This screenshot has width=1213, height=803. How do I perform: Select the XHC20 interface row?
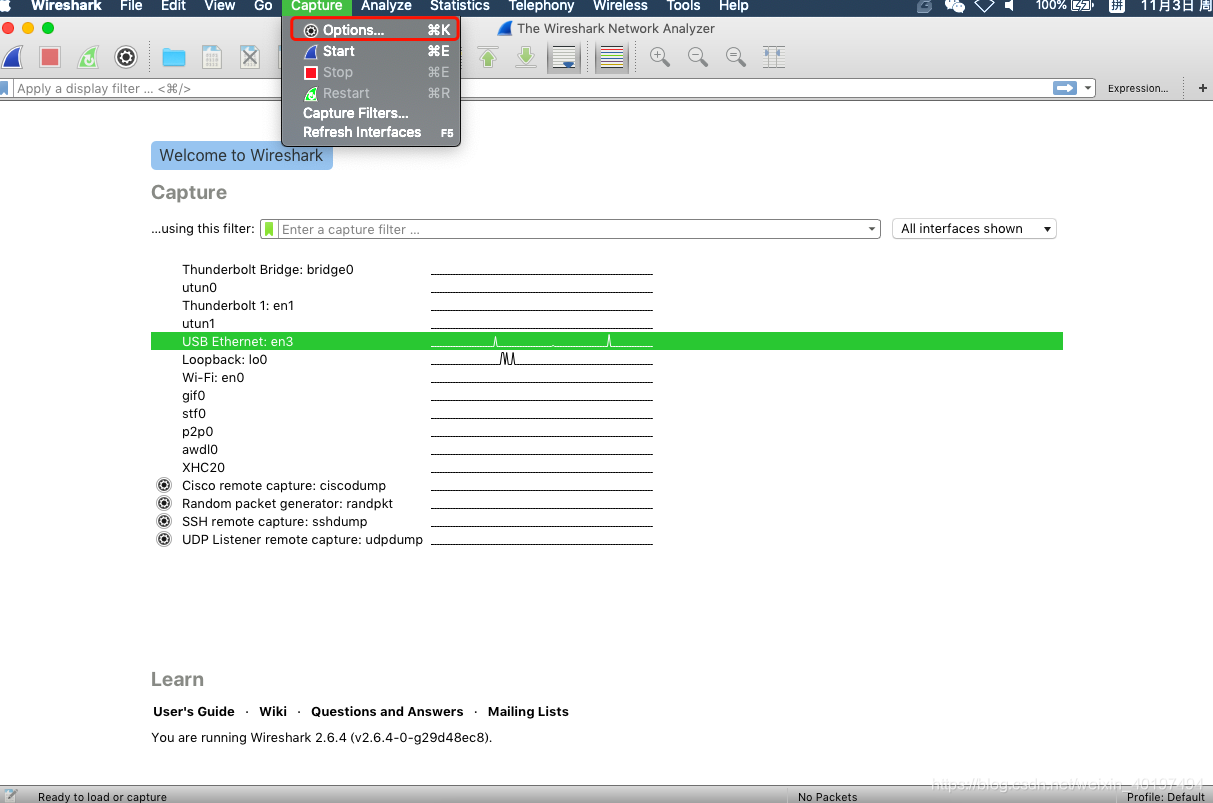coord(607,467)
